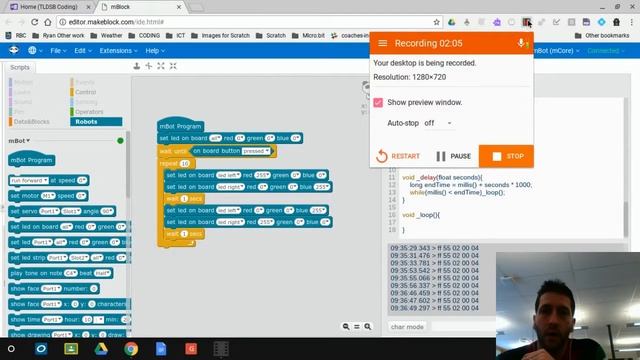Viewport: 640px width, 360px height.
Task: Stop the recording
Action: (x=506, y=156)
